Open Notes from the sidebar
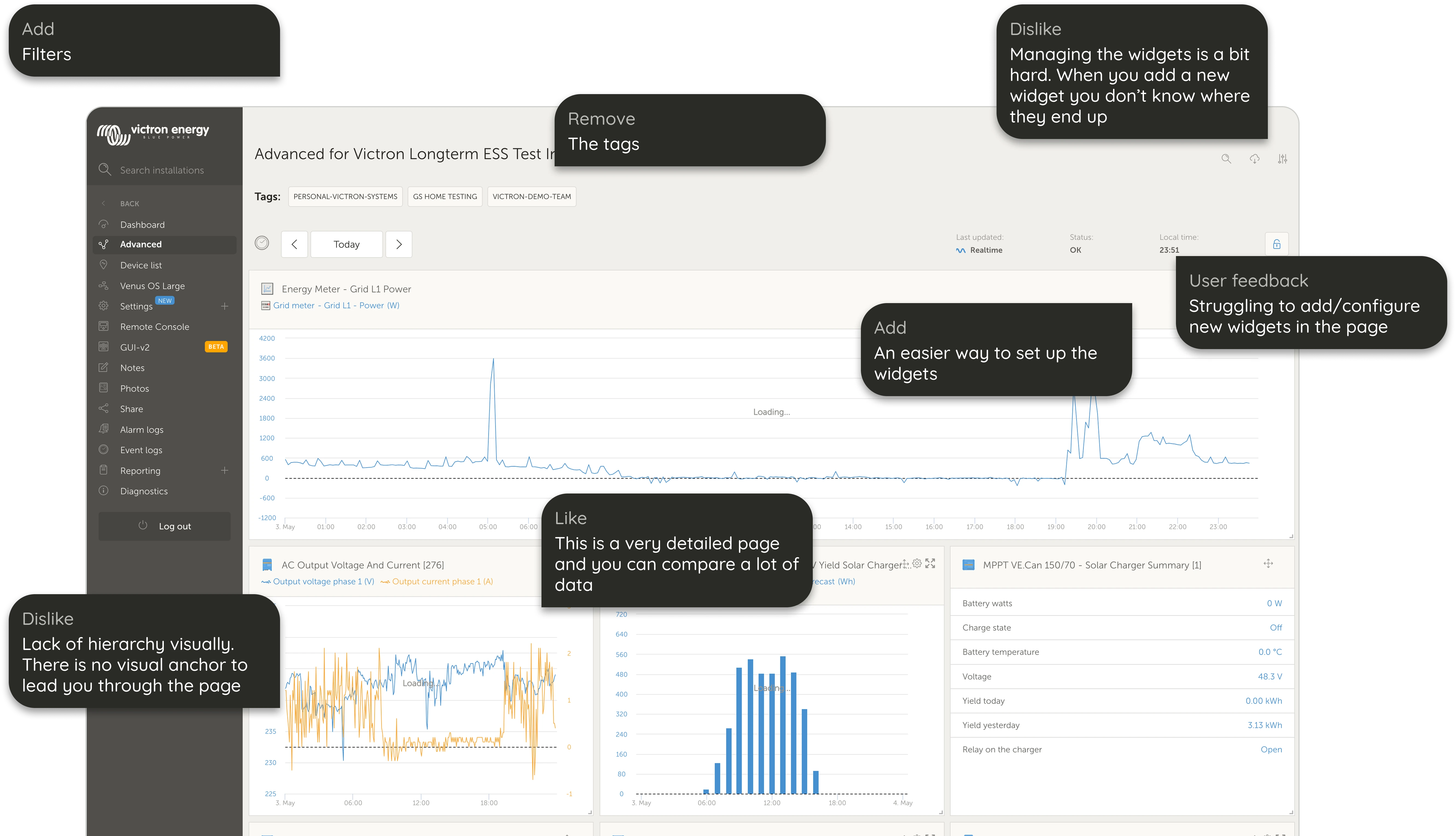Viewport: 1456px width, 836px height. (x=132, y=368)
